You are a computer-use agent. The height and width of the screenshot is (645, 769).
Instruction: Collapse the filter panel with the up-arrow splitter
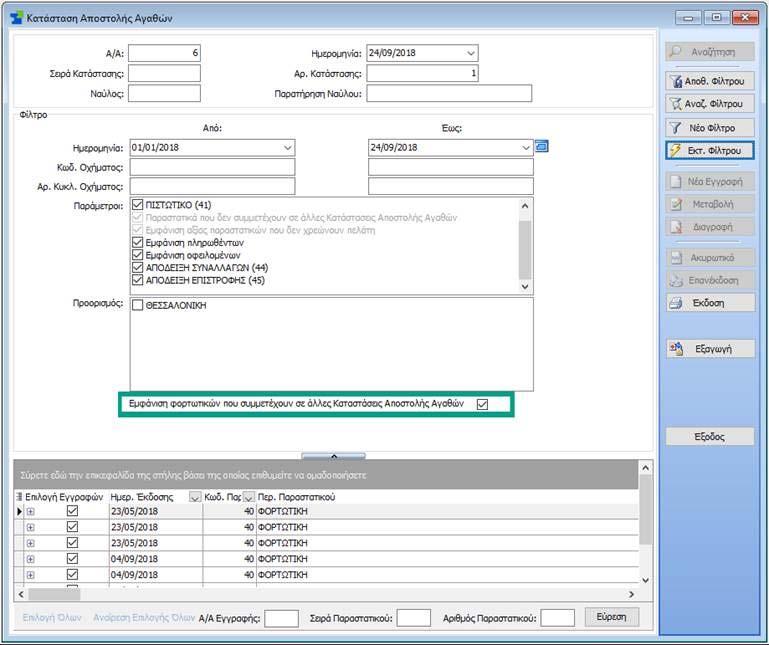(x=333, y=456)
